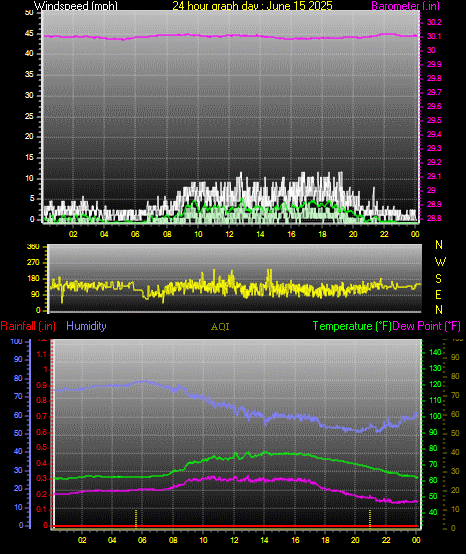Click the magenta "Dew Point (°F)" legend label
The height and width of the screenshot is (554, 466).
pos(426,326)
